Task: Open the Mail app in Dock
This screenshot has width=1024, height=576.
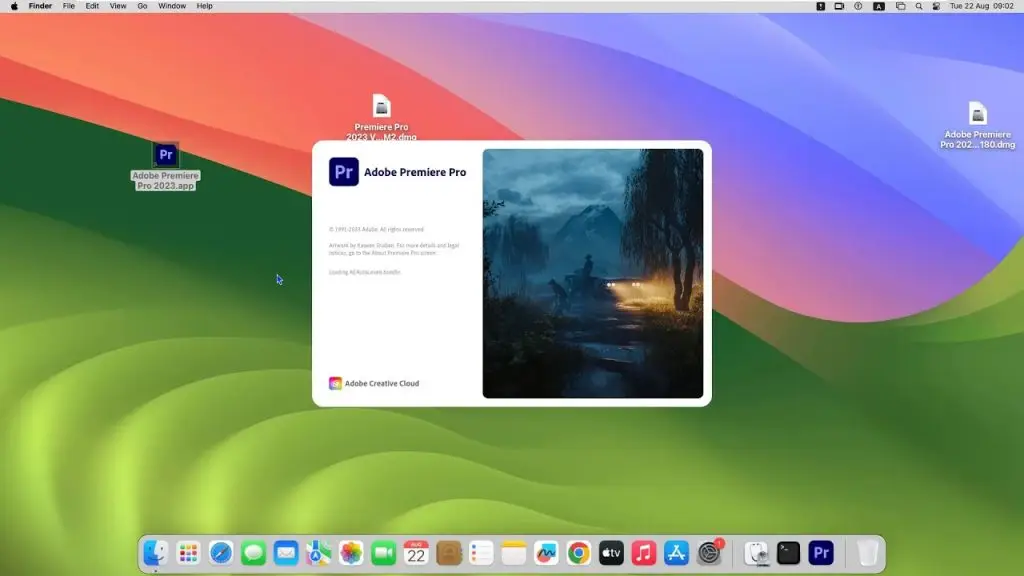Action: [286, 553]
